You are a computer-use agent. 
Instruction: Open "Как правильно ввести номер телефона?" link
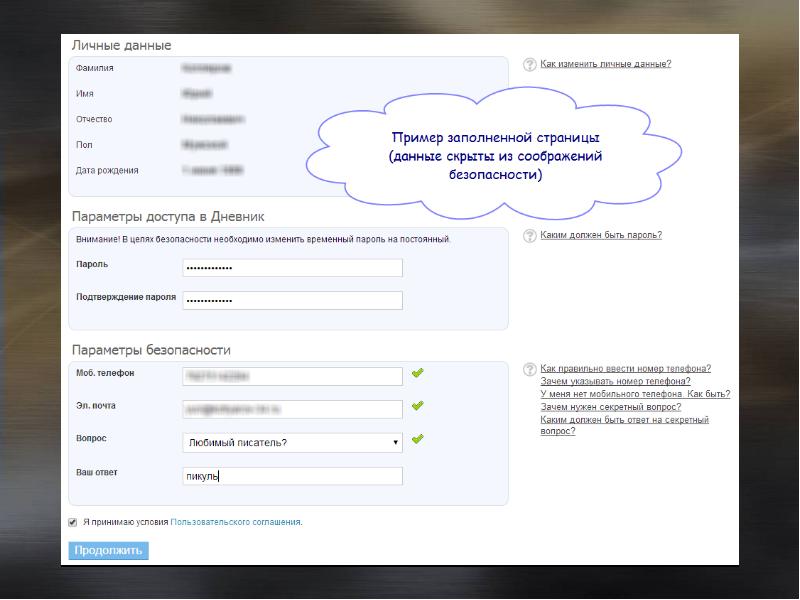click(x=625, y=369)
